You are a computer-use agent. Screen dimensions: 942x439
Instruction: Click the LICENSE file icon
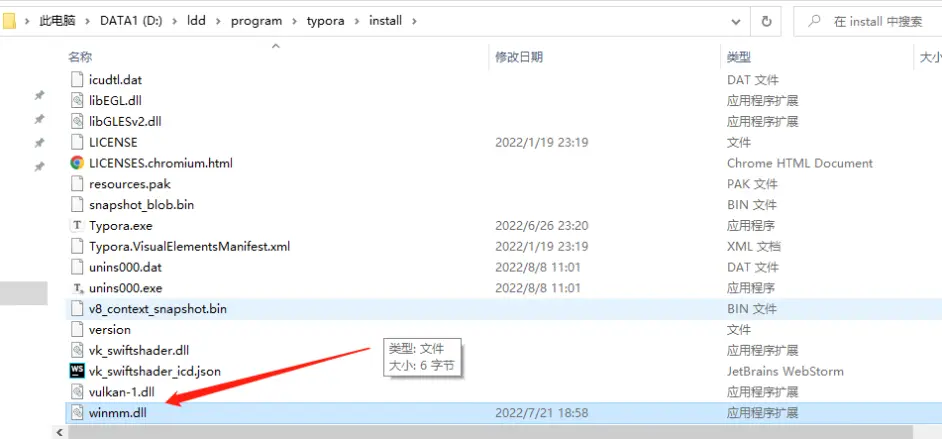[76, 142]
